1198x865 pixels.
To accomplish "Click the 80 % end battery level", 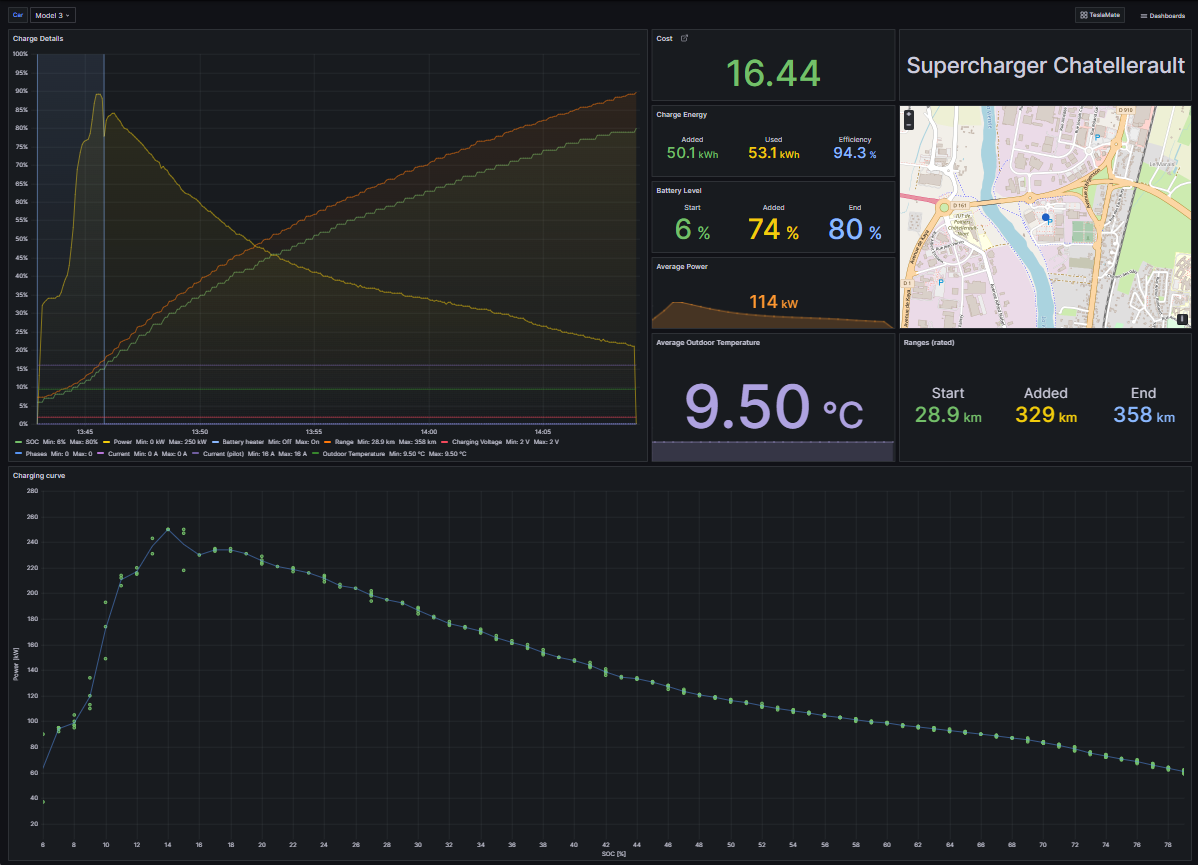I will [854, 229].
